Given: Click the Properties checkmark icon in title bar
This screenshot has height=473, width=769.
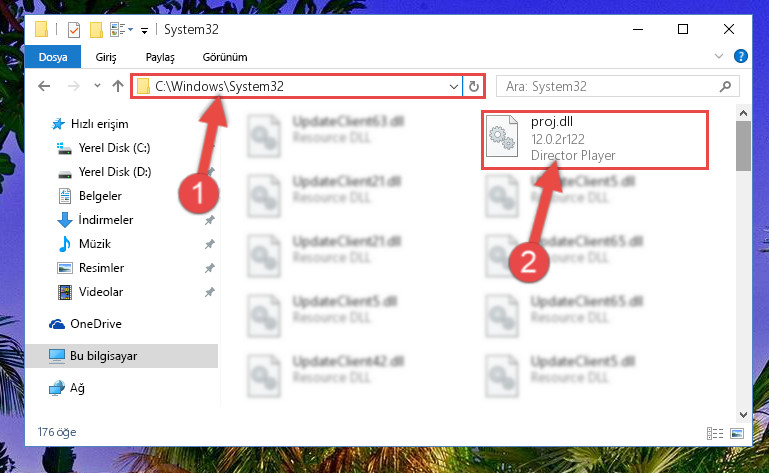Looking at the screenshot, I should point(74,30).
